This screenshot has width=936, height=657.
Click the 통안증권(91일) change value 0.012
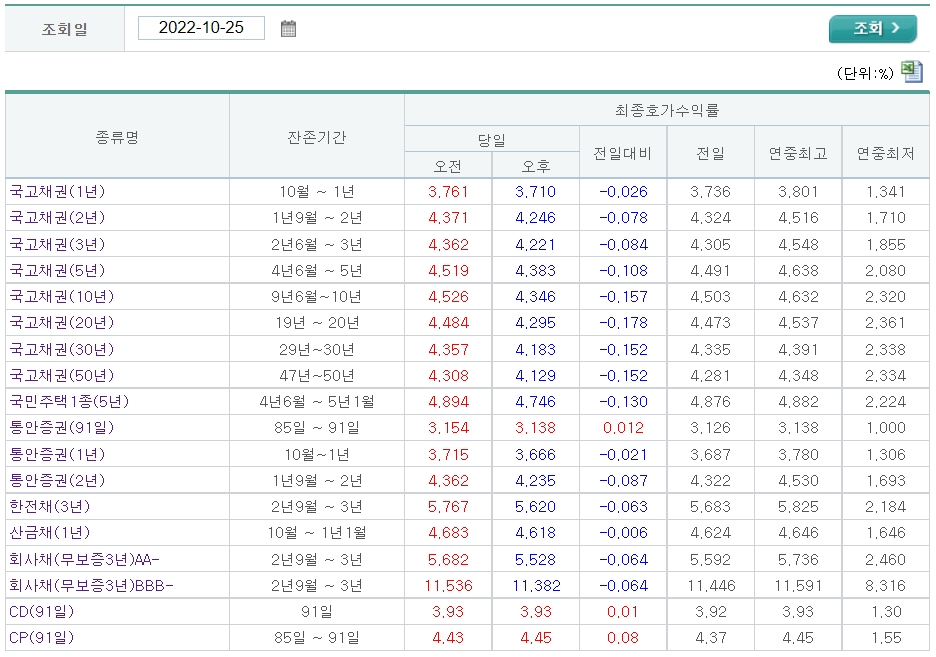point(622,427)
